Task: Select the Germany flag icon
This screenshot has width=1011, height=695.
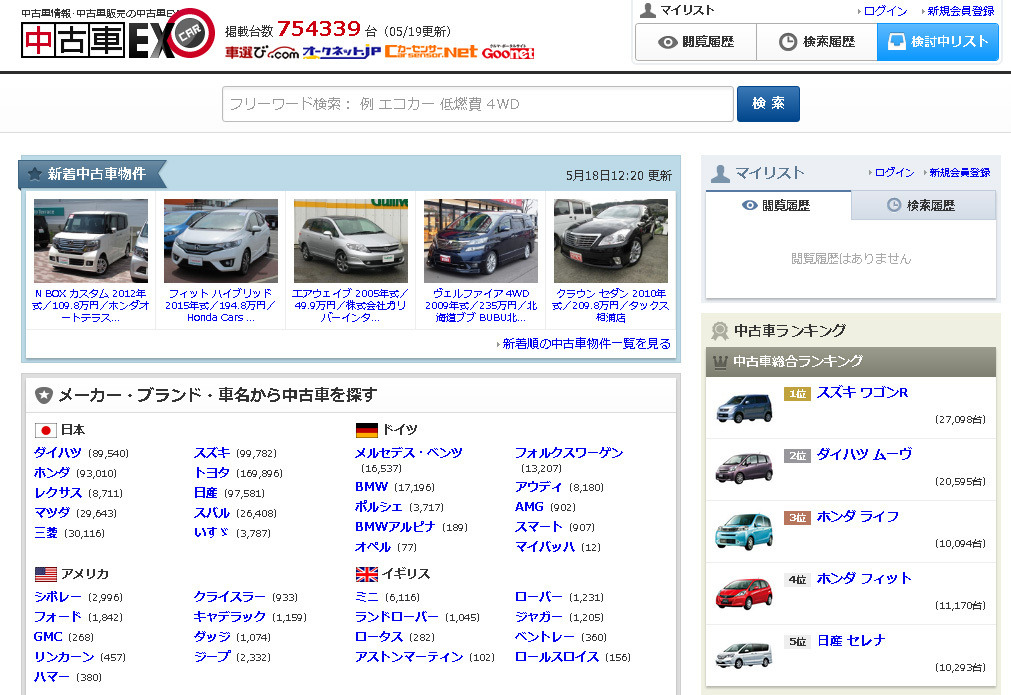Action: click(367, 430)
